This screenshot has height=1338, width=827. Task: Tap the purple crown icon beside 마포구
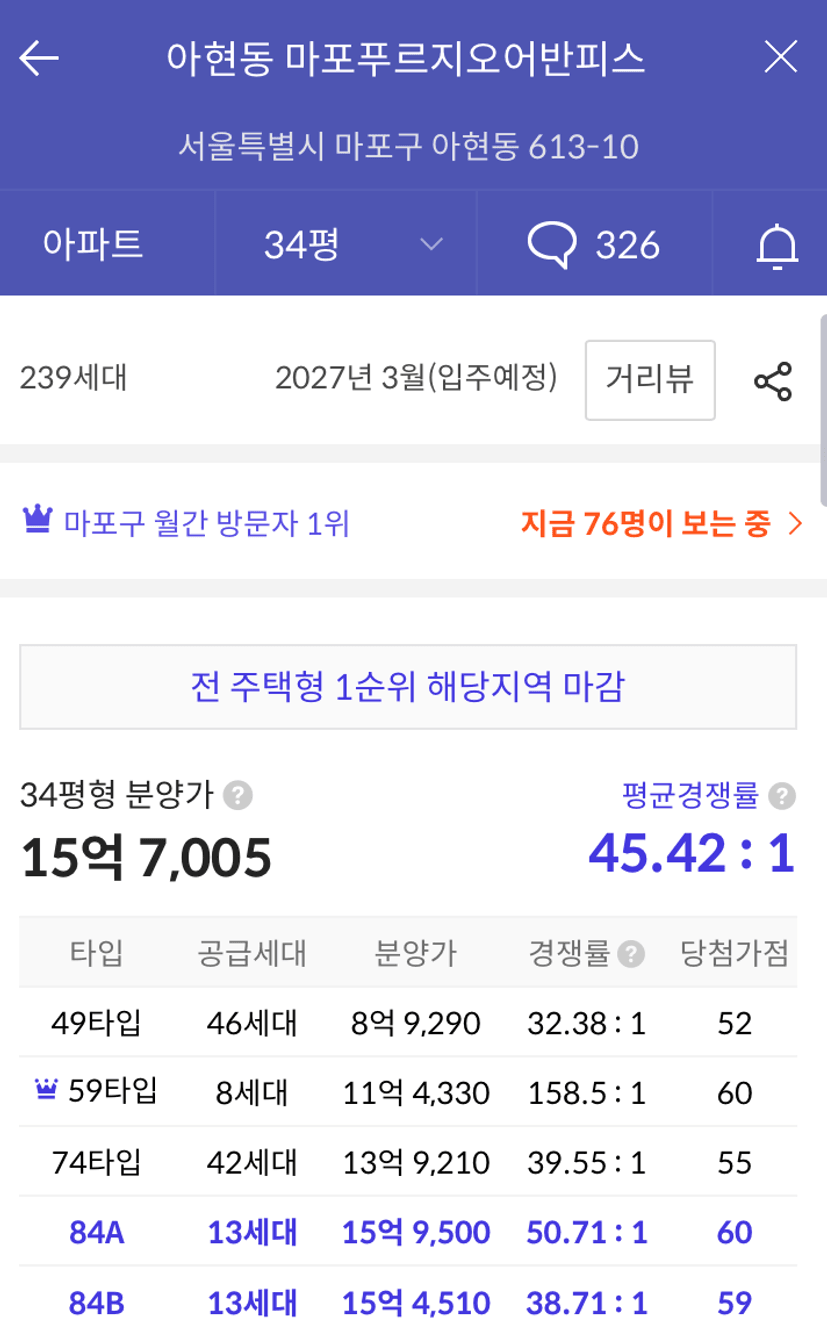[x=37, y=519]
